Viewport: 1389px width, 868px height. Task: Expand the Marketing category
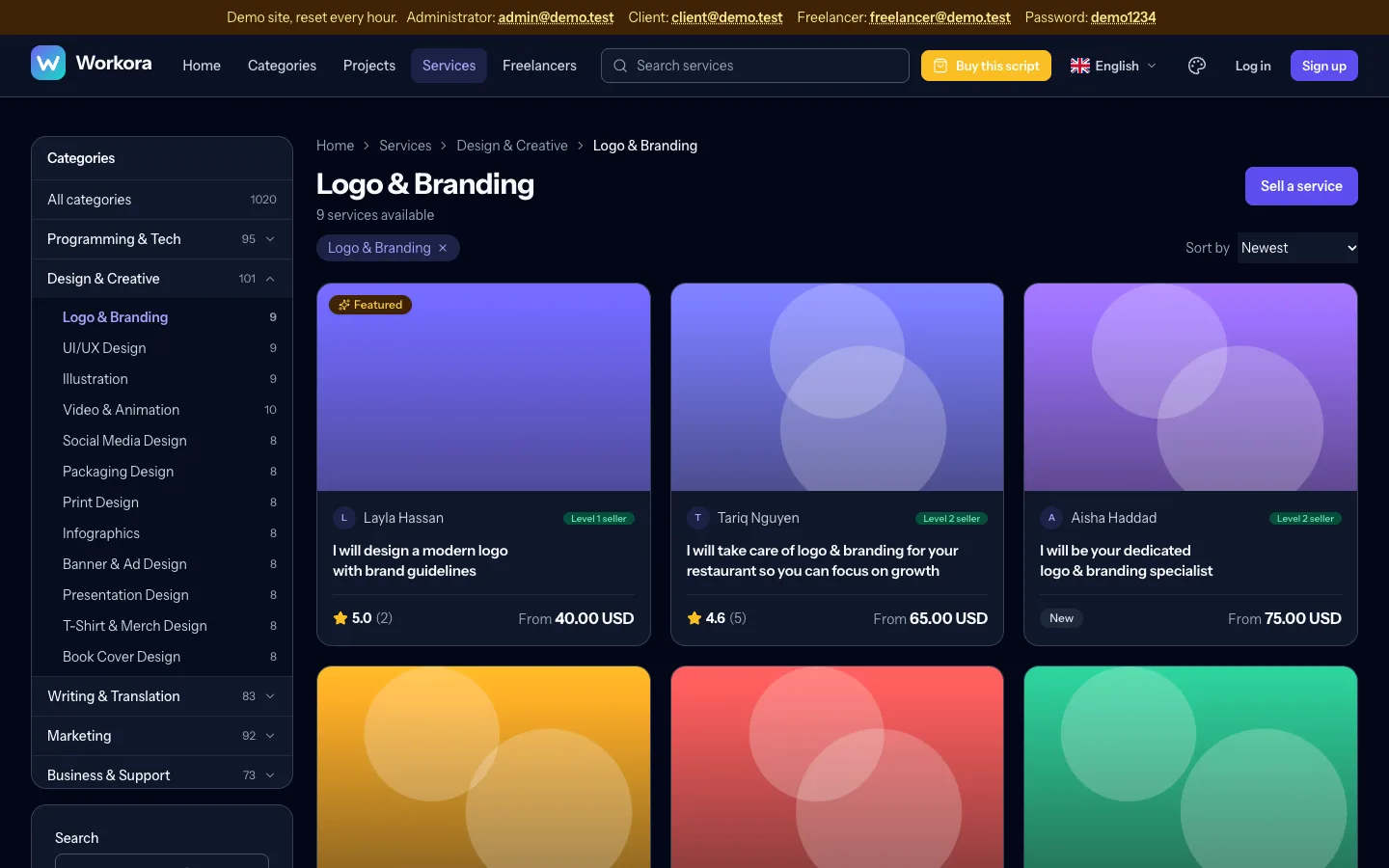270,736
